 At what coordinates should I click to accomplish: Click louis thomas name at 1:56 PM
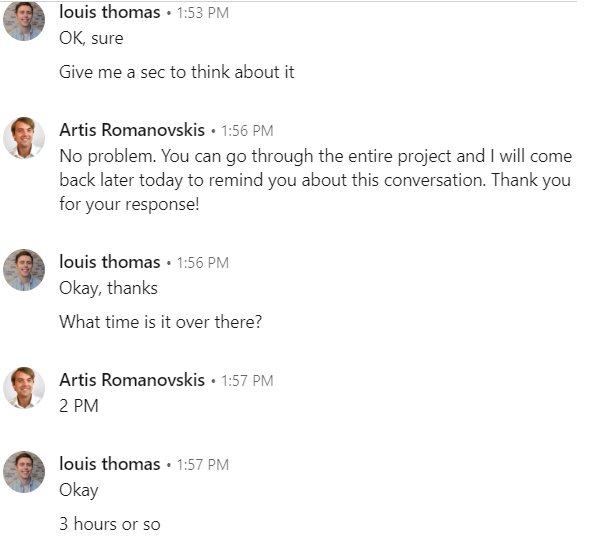pyautogui.click(x=110, y=262)
